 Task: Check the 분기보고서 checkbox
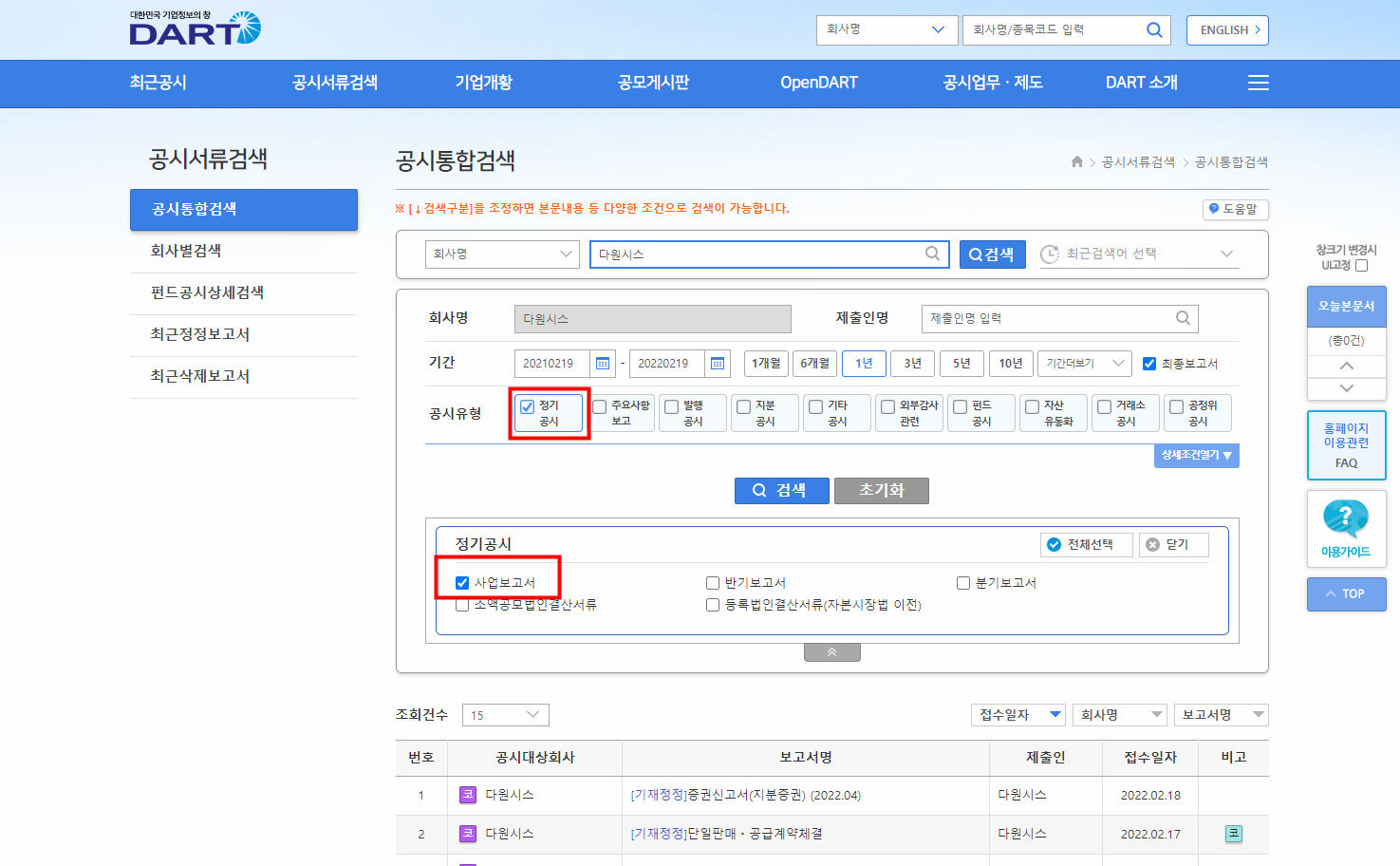point(963,583)
